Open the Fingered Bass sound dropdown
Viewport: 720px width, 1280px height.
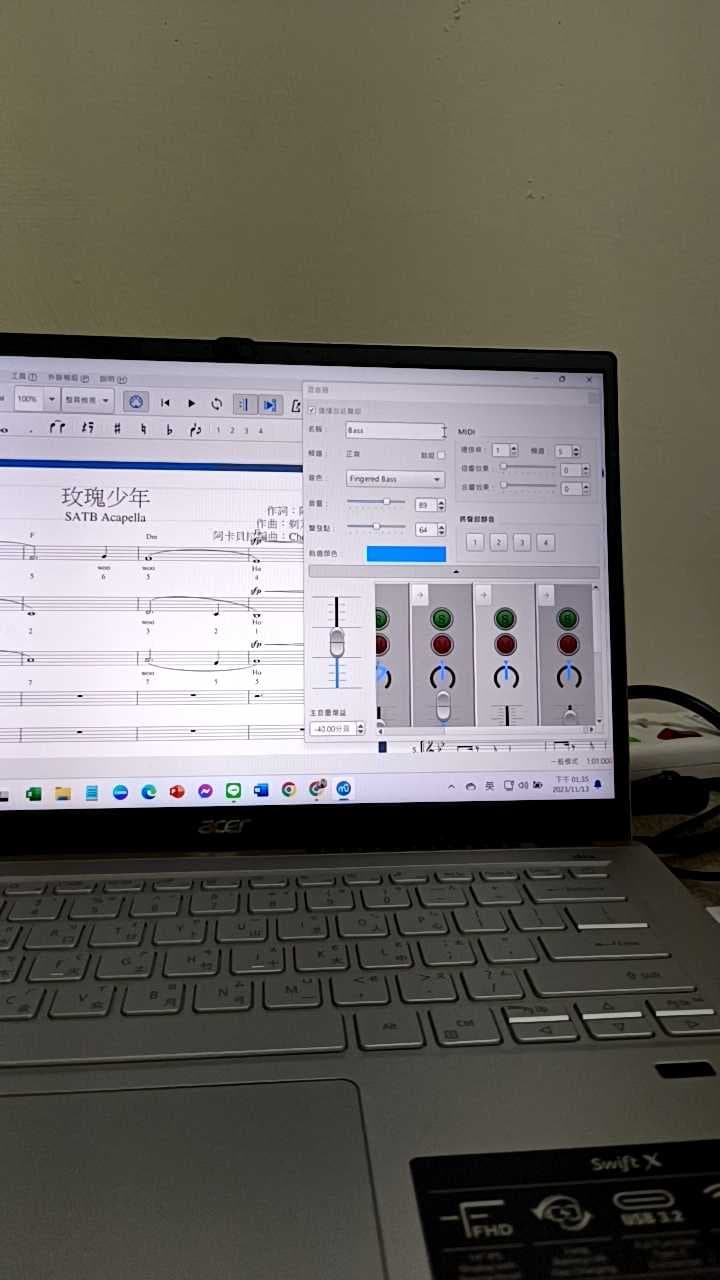pyautogui.click(x=394, y=479)
